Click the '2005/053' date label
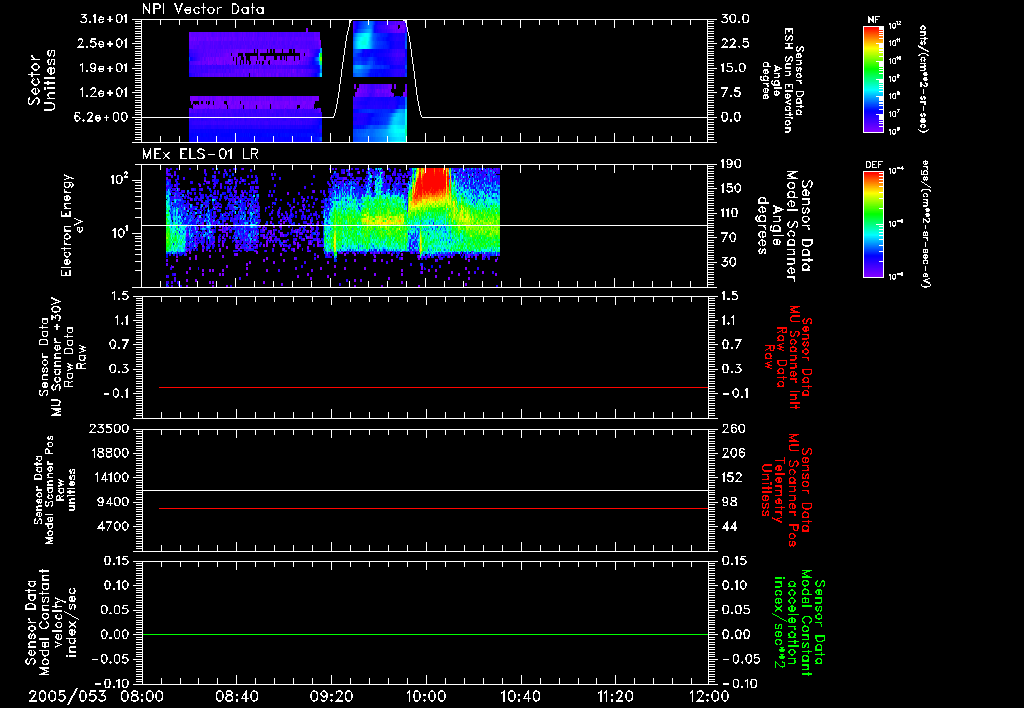Viewport: 1024px width, 708px height. [67, 696]
